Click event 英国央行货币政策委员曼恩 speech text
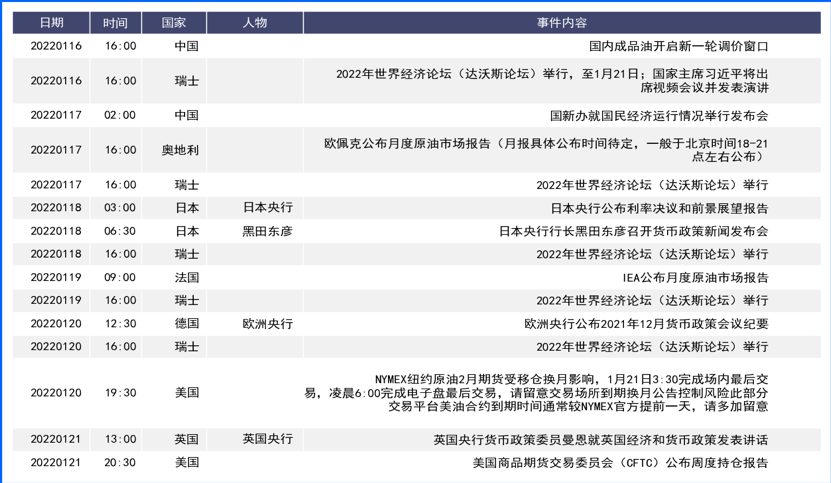The height and width of the screenshot is (483, 831). click(x=600, y=440)
